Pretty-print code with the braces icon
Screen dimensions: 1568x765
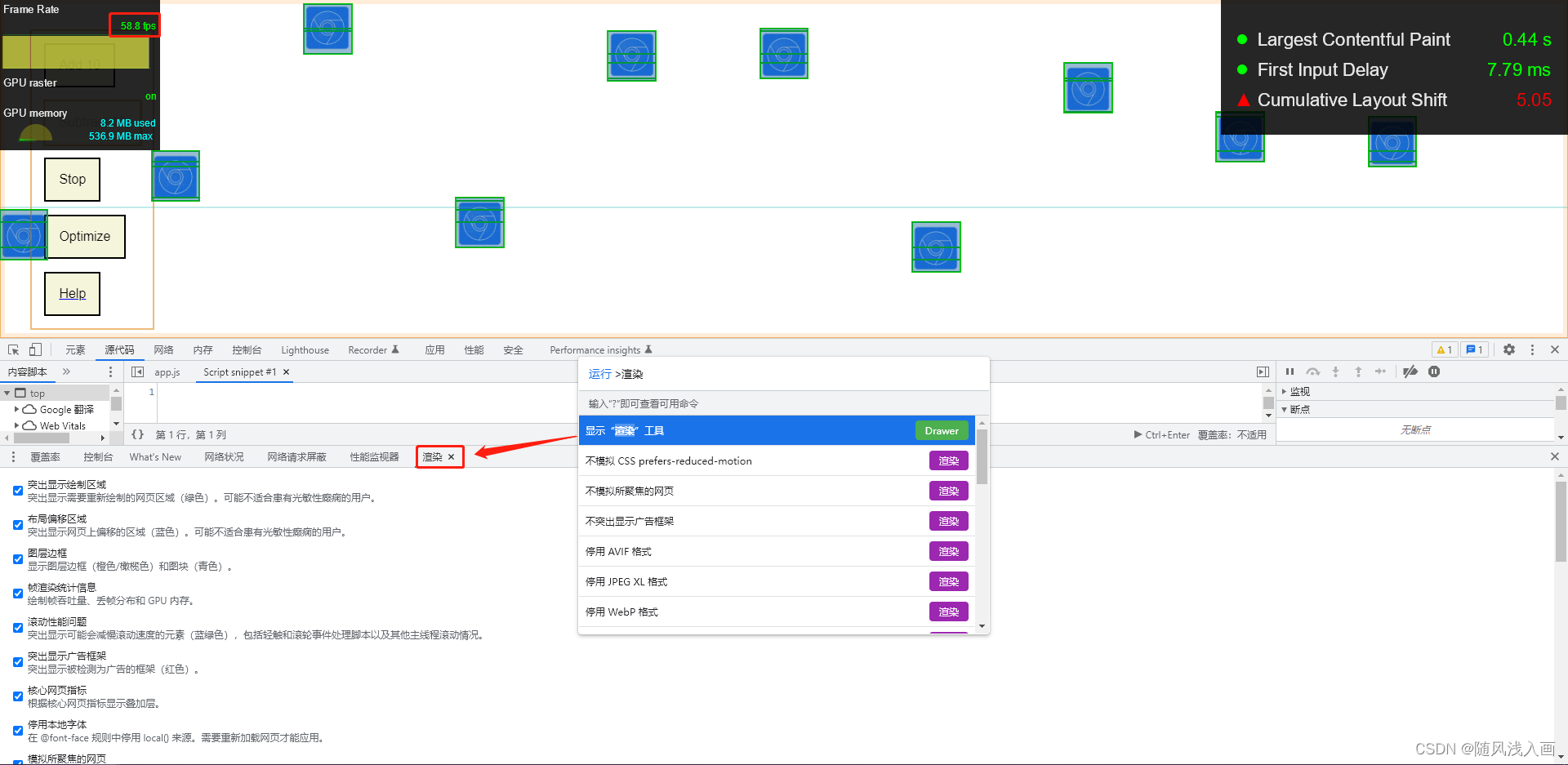pos(138,434)
